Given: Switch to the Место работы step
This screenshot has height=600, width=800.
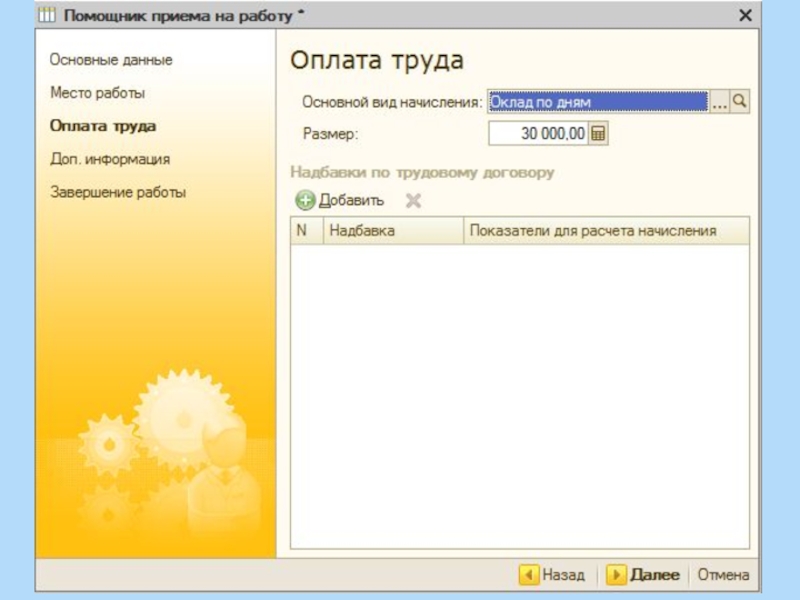Looking at the screenshot, I should (x=98, y=93).
